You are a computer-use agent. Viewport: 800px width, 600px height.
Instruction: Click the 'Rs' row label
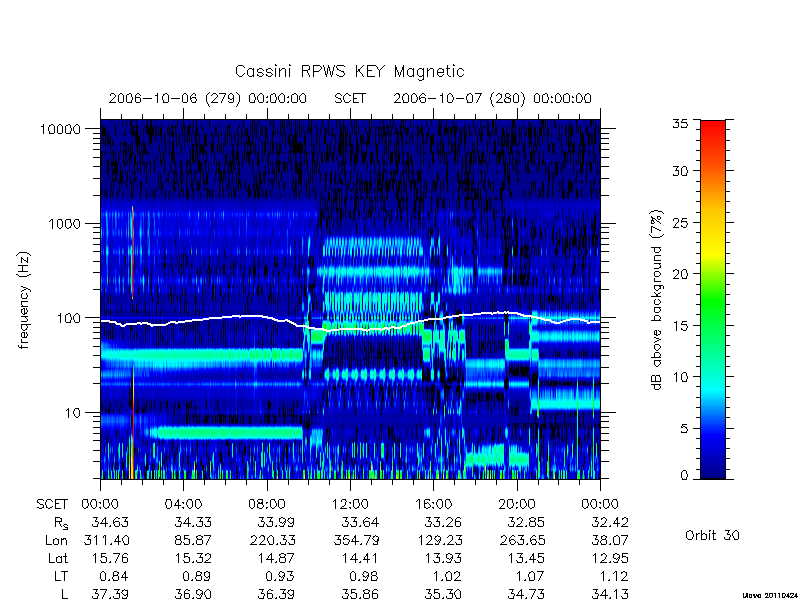[x=61, y=523]
